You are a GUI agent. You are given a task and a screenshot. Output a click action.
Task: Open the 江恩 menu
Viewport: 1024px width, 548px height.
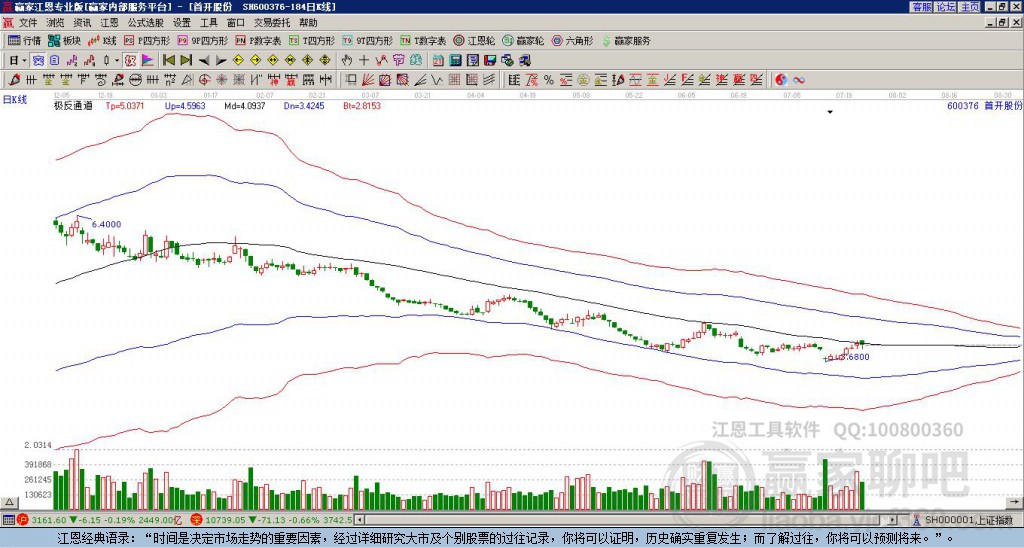pos(109,23)
